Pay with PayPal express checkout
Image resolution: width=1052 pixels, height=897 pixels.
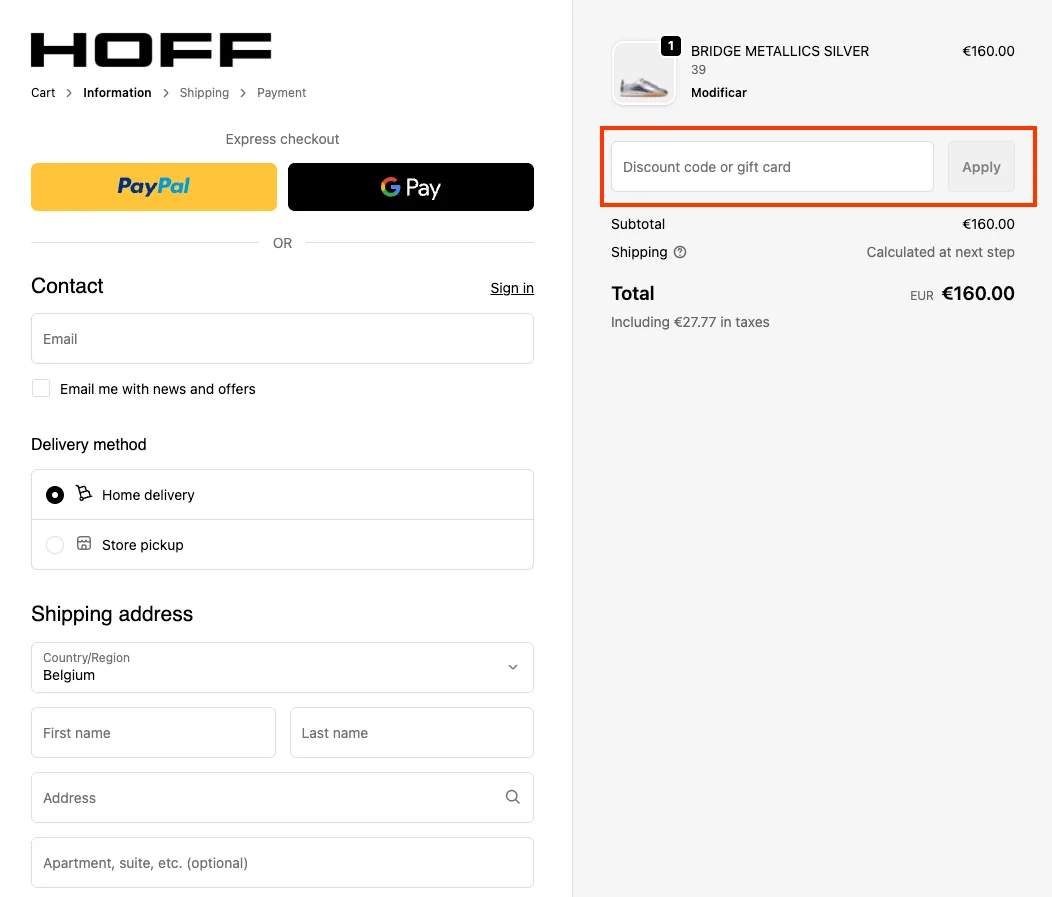pyautogui.click(x=154, y=187)
